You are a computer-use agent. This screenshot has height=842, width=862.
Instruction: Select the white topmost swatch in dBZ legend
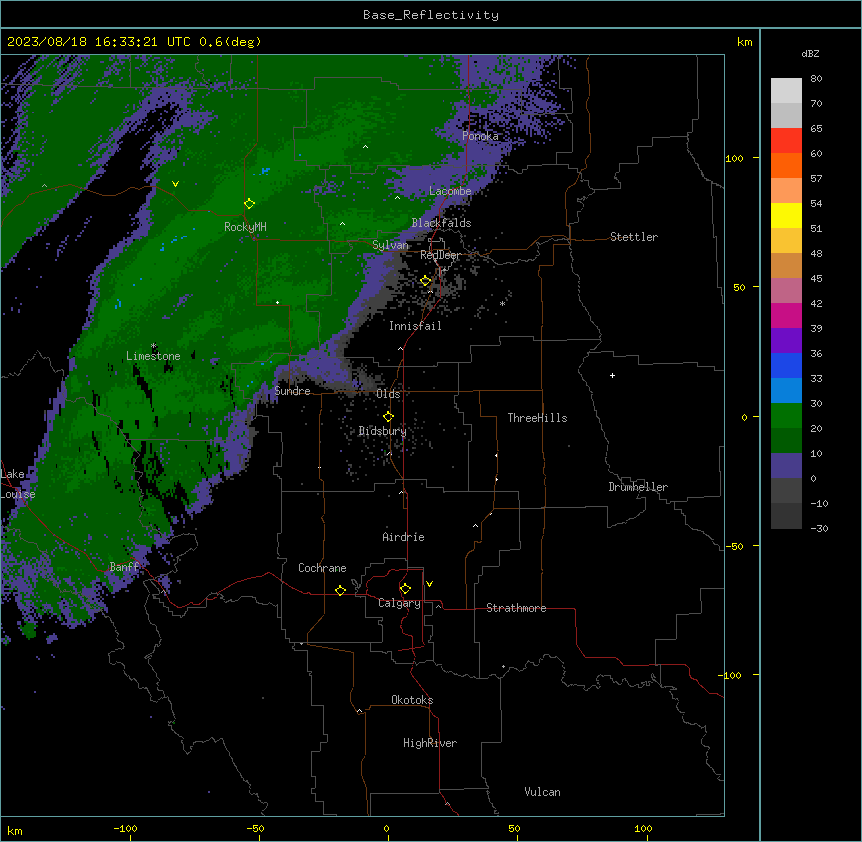tap(786, 91)
